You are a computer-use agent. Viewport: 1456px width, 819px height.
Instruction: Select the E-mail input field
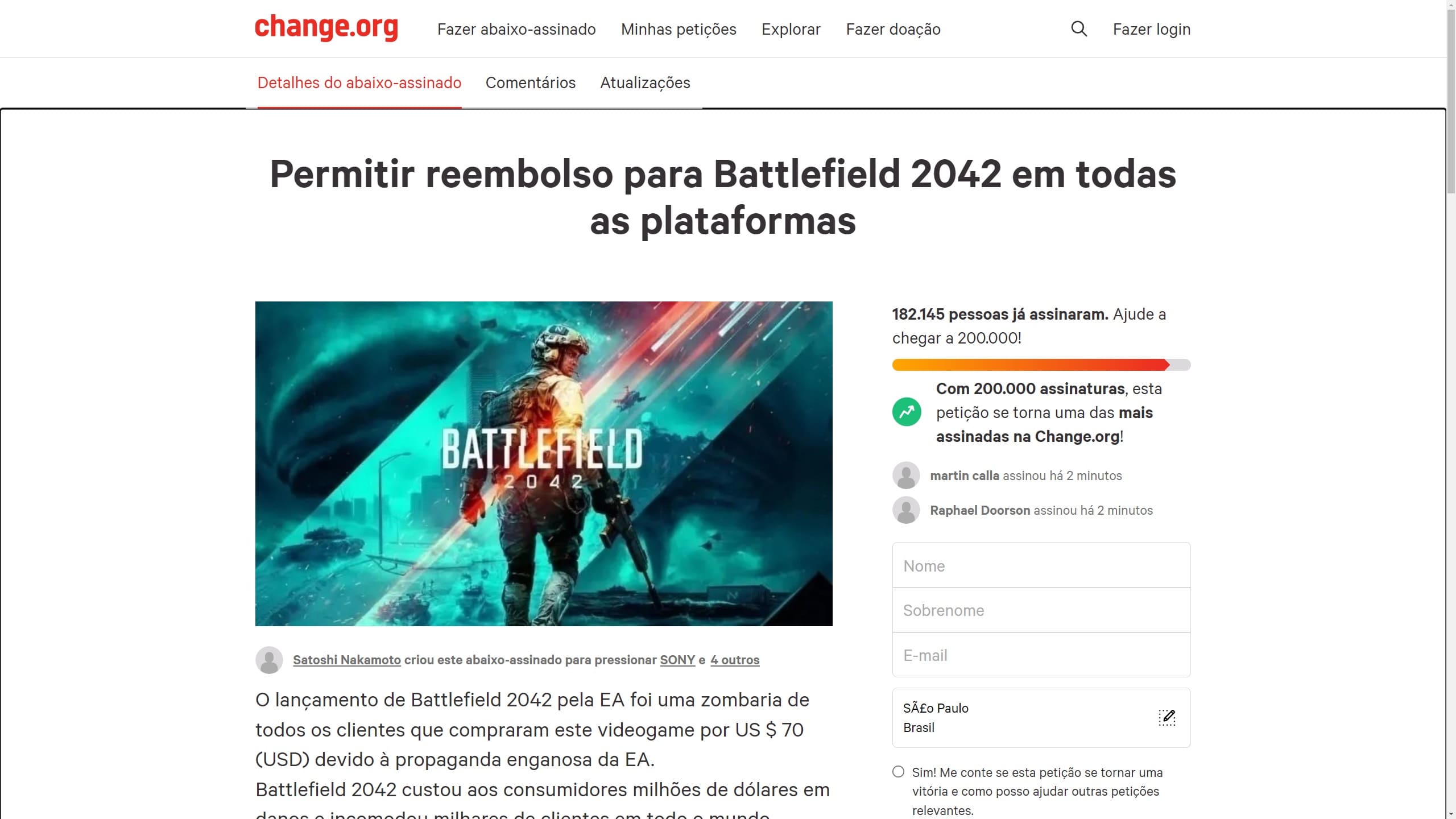(x=1041, y=655)
